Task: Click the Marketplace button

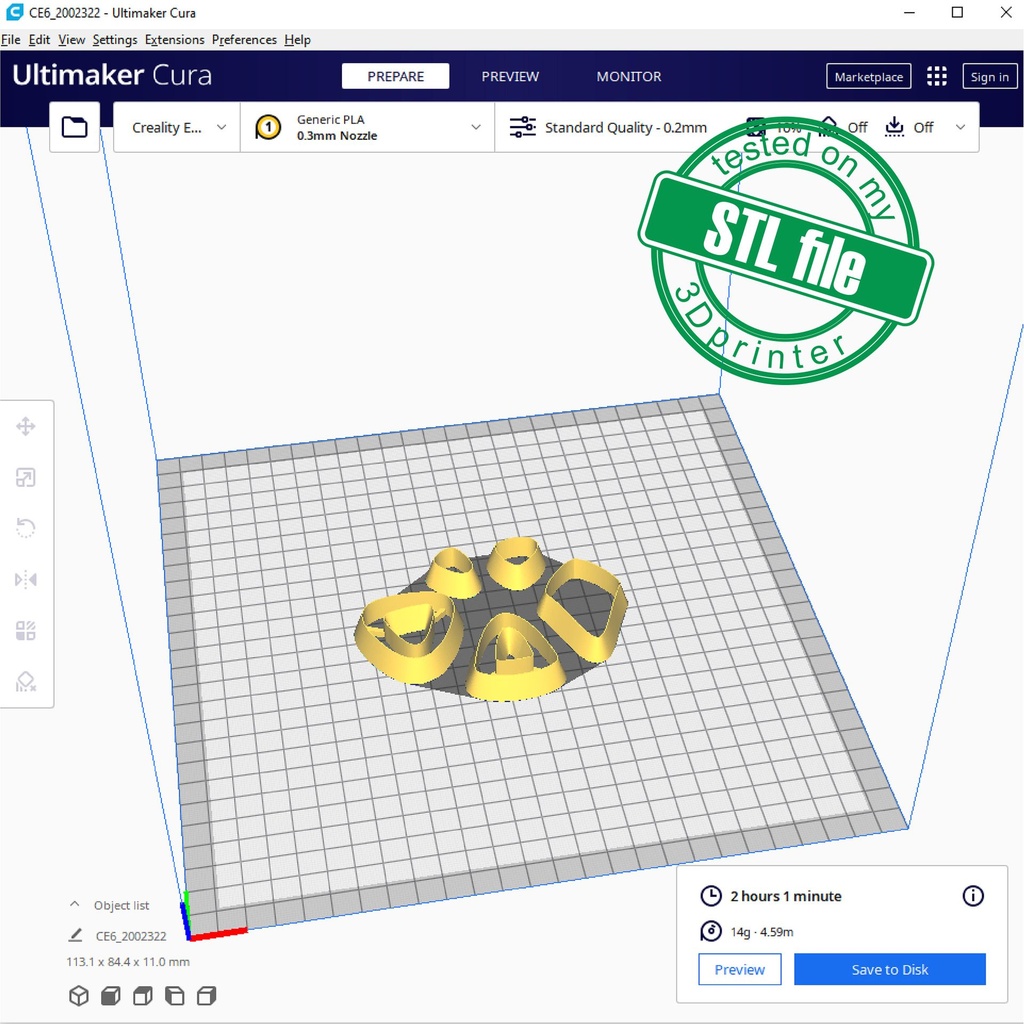Action: (x=868, y=77)
